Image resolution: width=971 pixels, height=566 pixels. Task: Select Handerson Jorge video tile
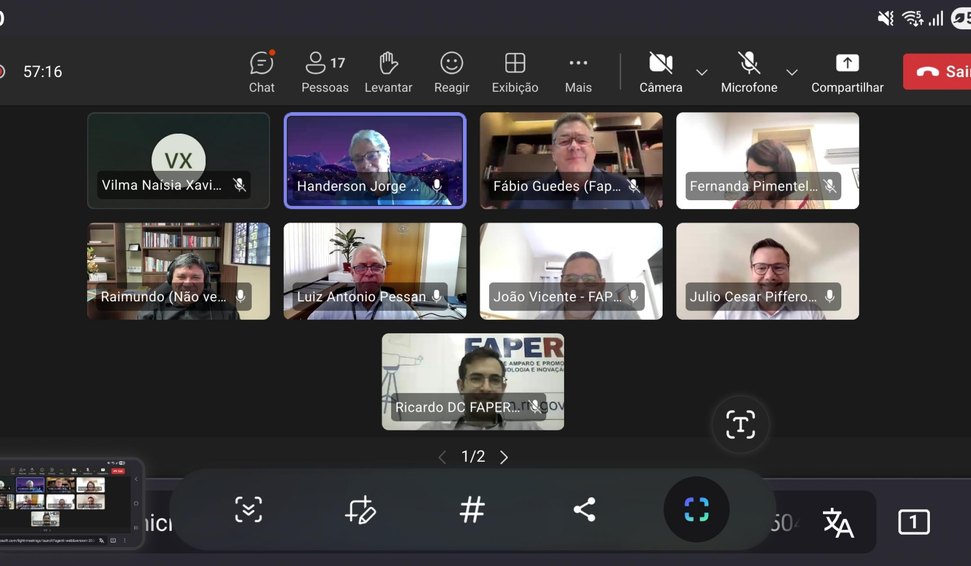click(x=375, y=160)
